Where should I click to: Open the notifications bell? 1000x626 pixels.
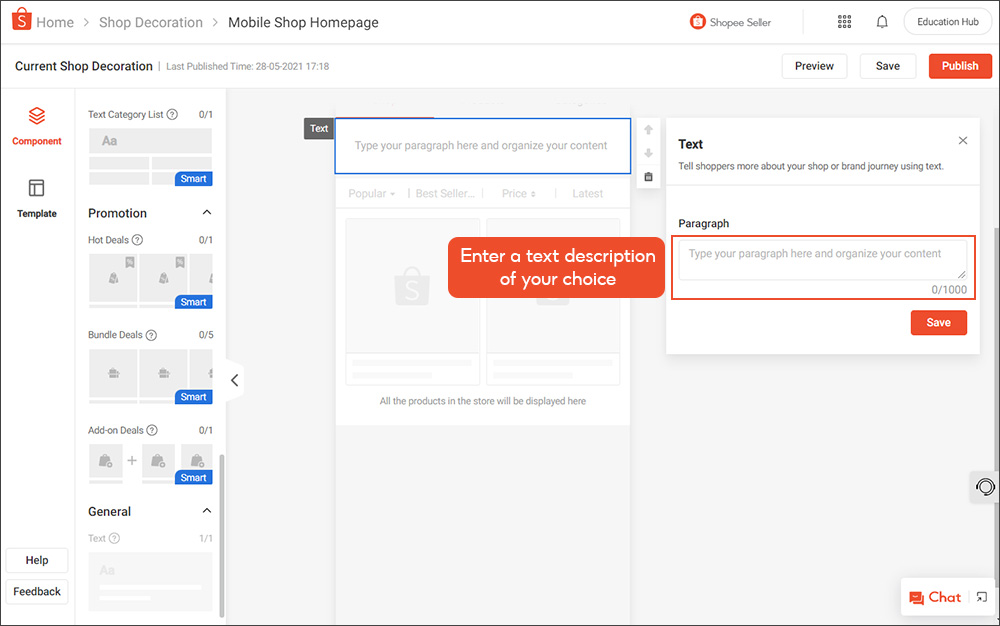(882, 22)
